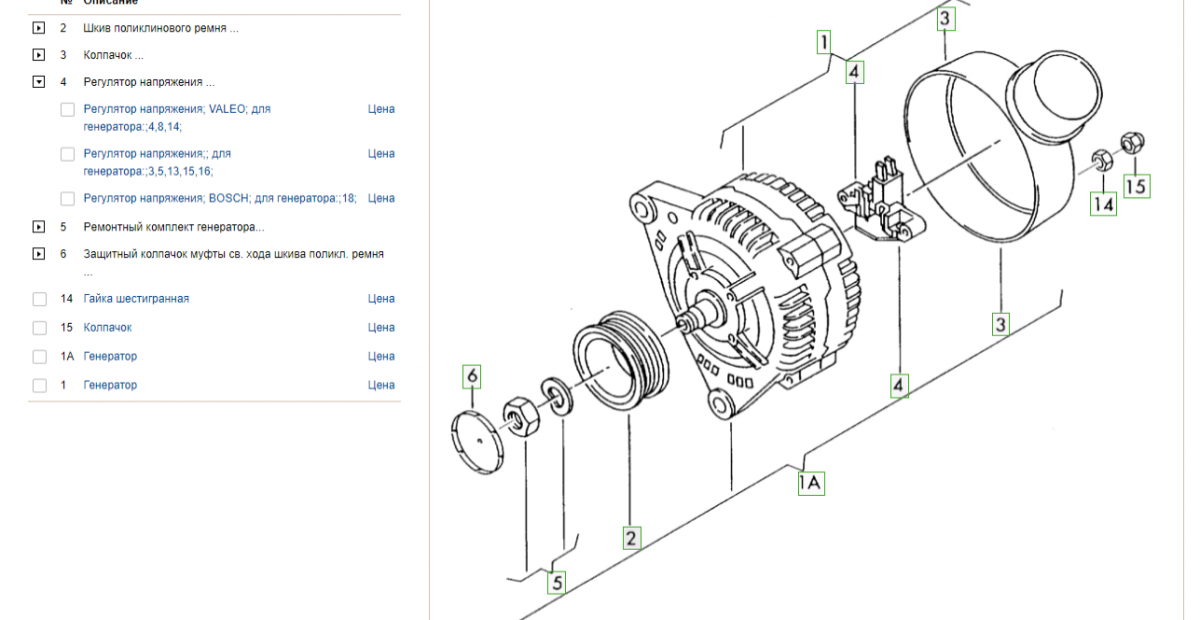Click diagram callout 5
The height and width of the screenshot is (620, 1200).
[x=556, y=582]
